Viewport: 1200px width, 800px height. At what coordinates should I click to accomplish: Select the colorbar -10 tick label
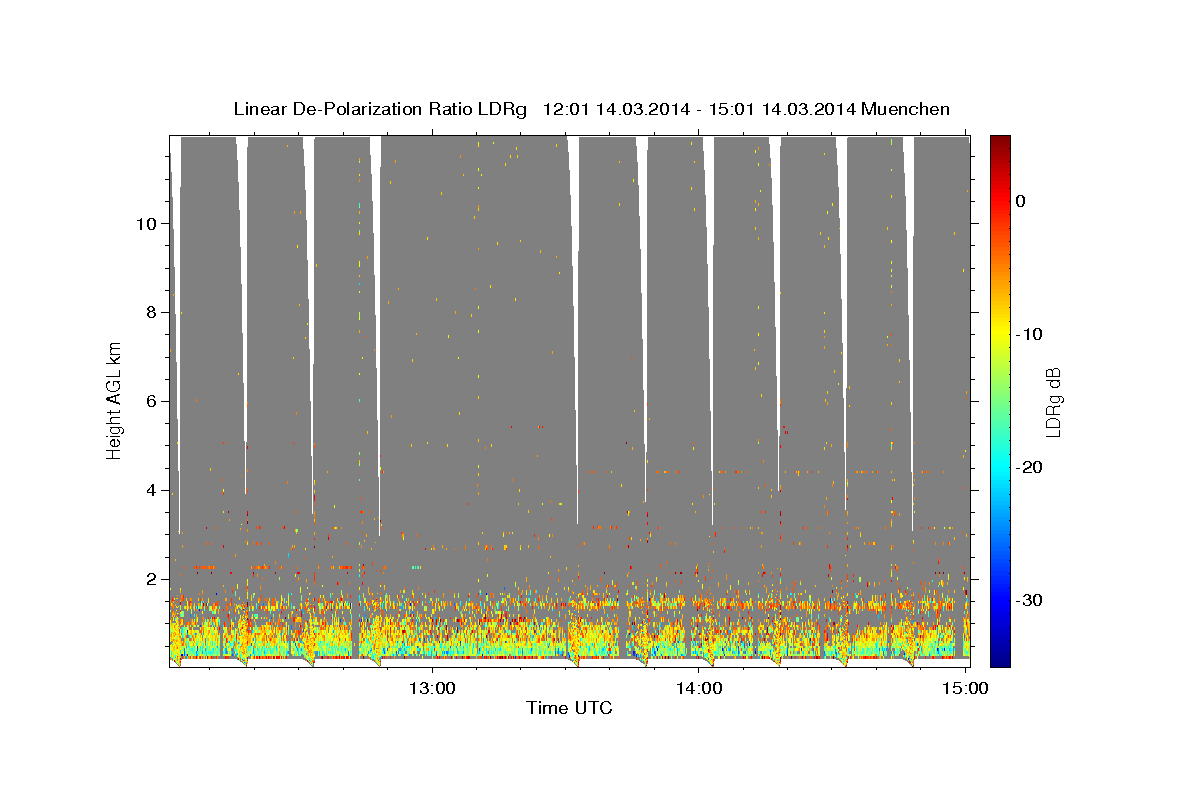click(1029, 334)
